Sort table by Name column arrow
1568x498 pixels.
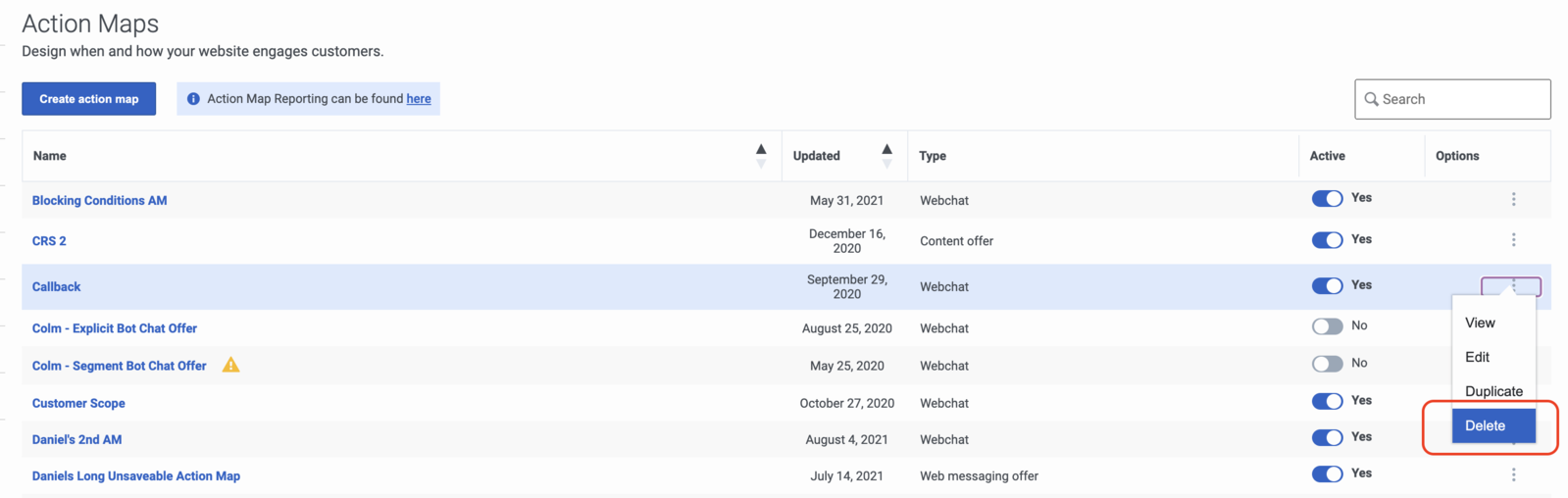pos(761,156)
